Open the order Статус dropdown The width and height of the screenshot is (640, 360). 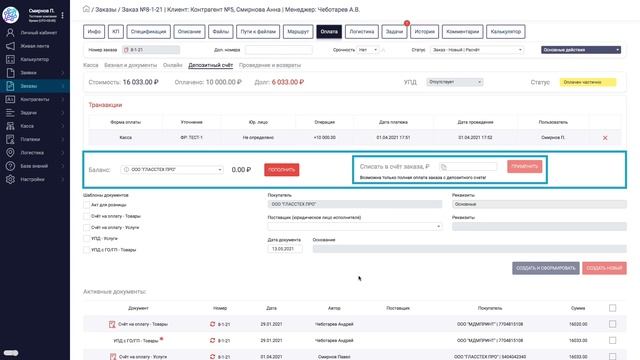click(x=477, y=50)
